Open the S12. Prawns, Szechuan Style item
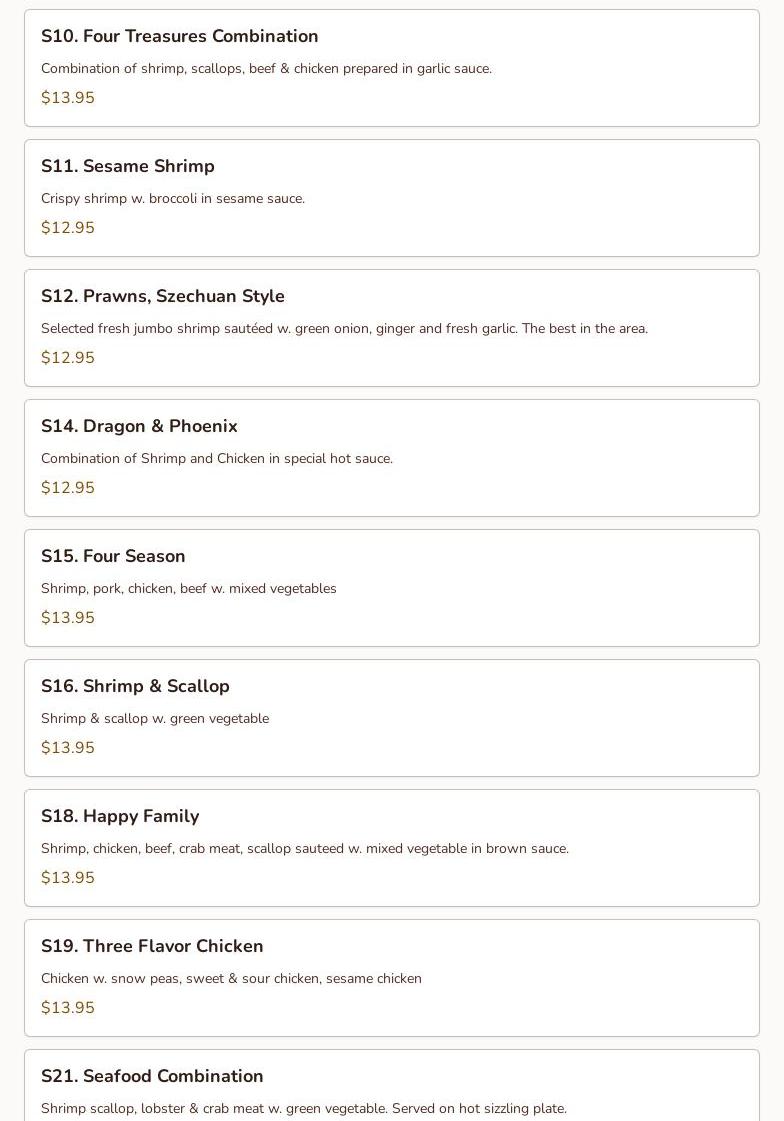Image resolution: width=784 pixels, height=1121 pixels. coord(163,296)
